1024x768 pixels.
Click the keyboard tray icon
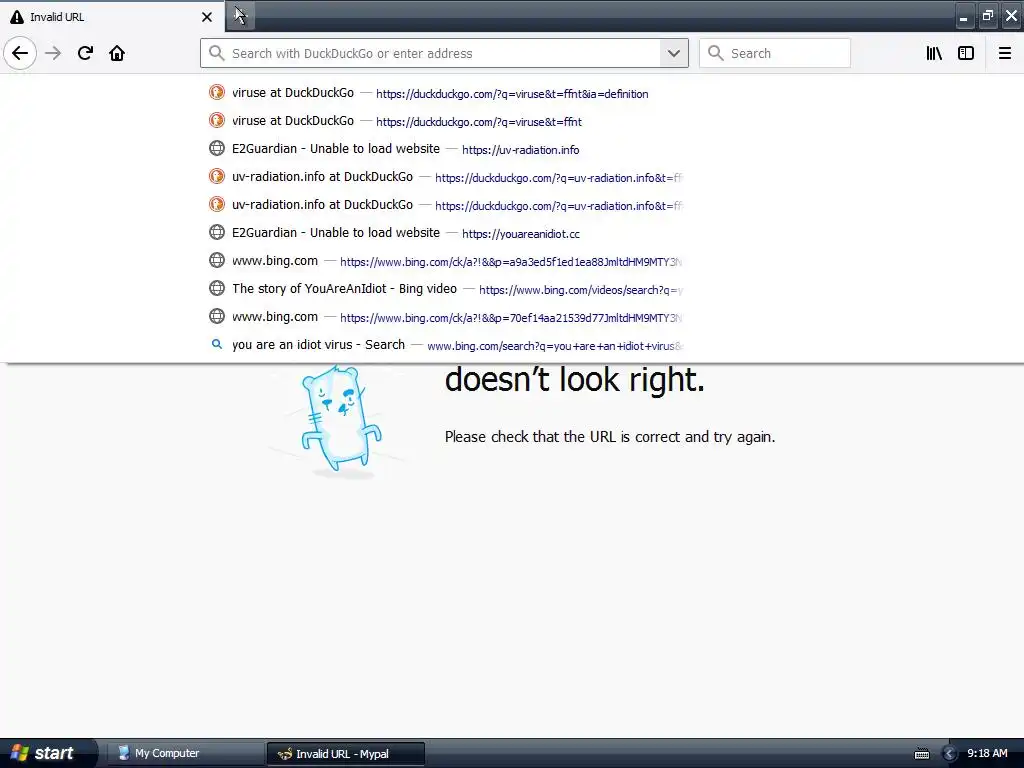921,754
